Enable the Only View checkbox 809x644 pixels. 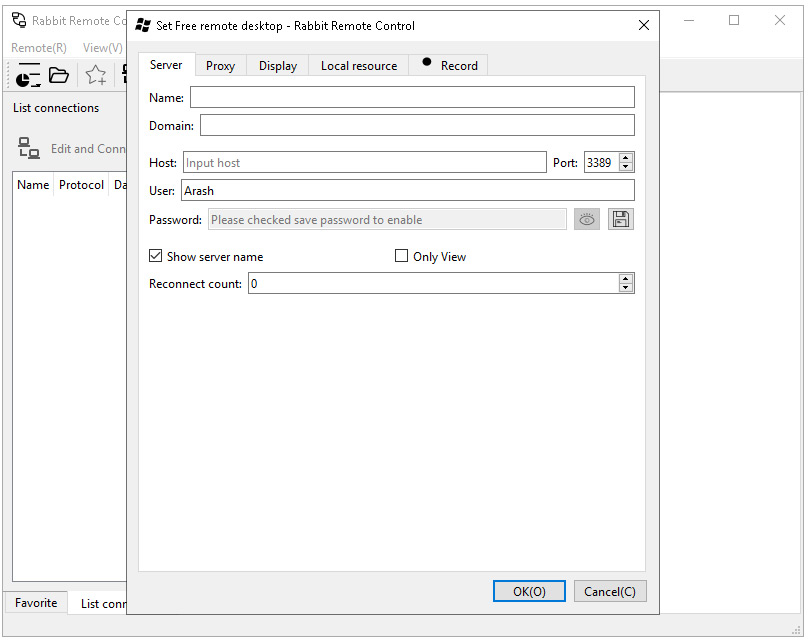401,256
